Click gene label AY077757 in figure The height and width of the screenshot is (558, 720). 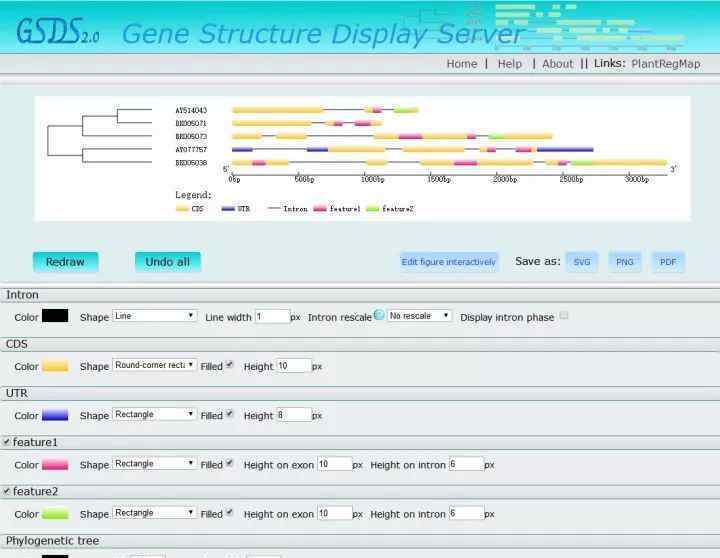(191, 150)
